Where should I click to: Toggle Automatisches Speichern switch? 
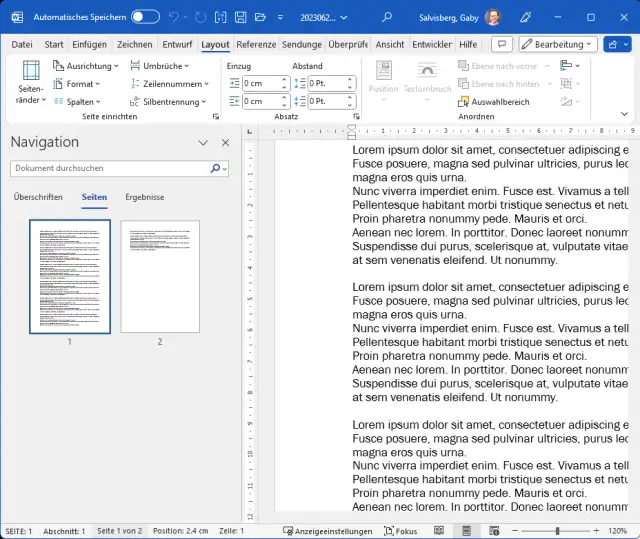coord(145,17)
